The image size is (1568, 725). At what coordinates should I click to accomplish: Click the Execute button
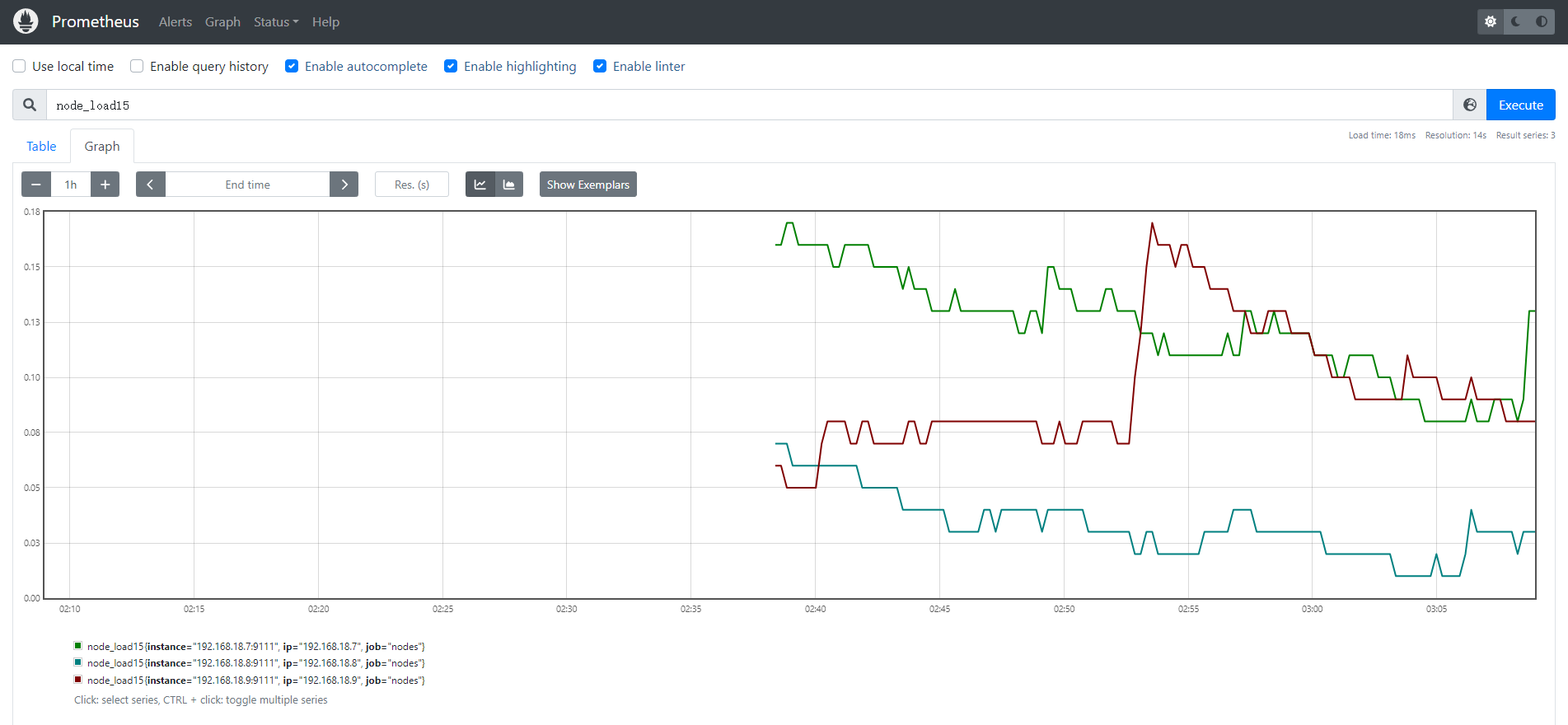point(1521,105)
